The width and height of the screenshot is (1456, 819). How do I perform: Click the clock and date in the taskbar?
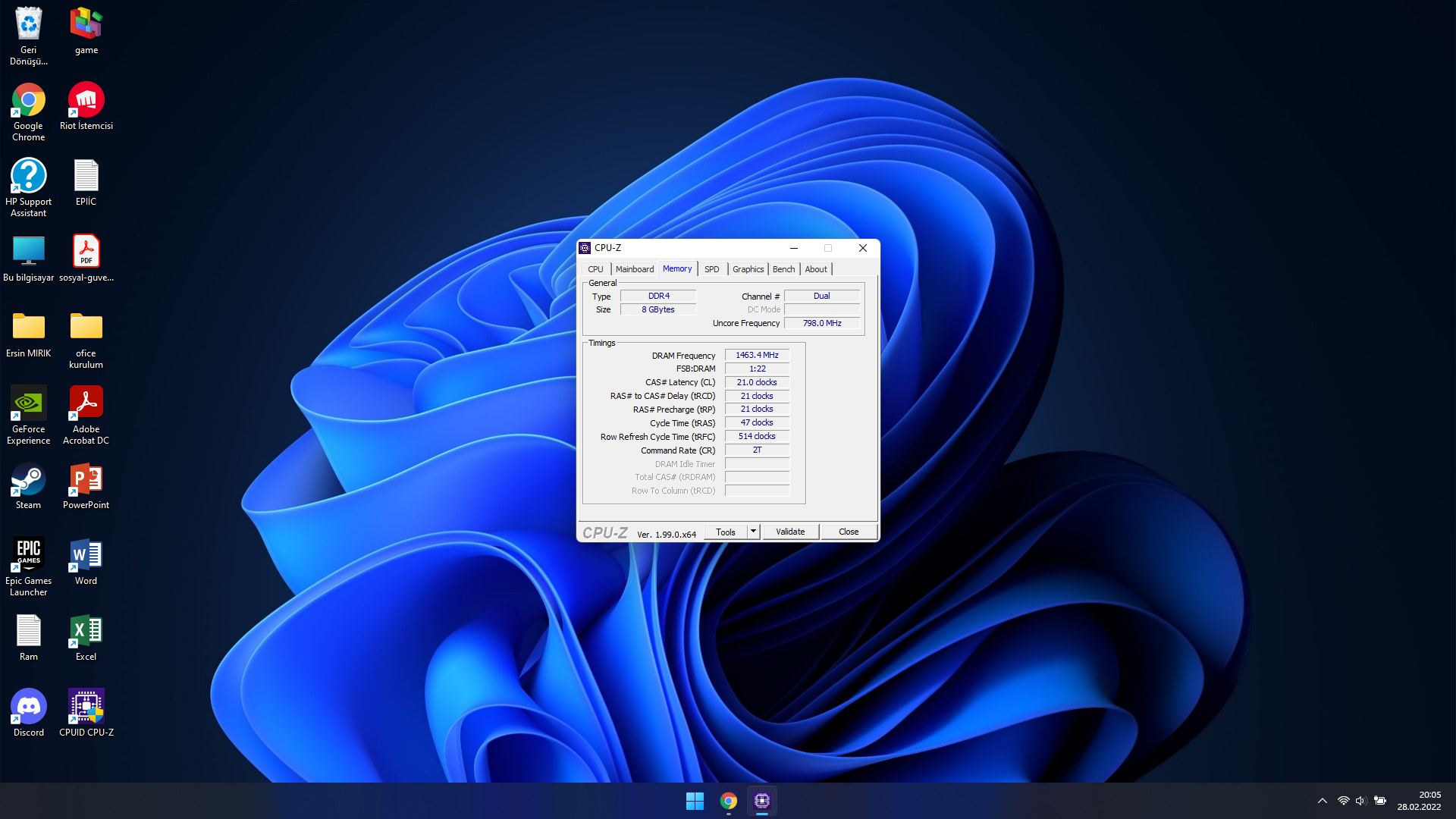(1419, 801)
